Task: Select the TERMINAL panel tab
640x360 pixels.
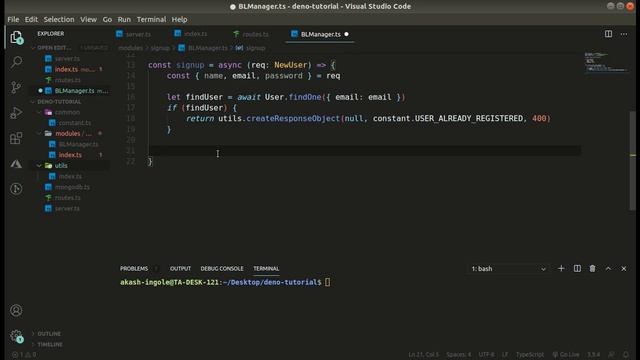Action: [x=266, y=269]
